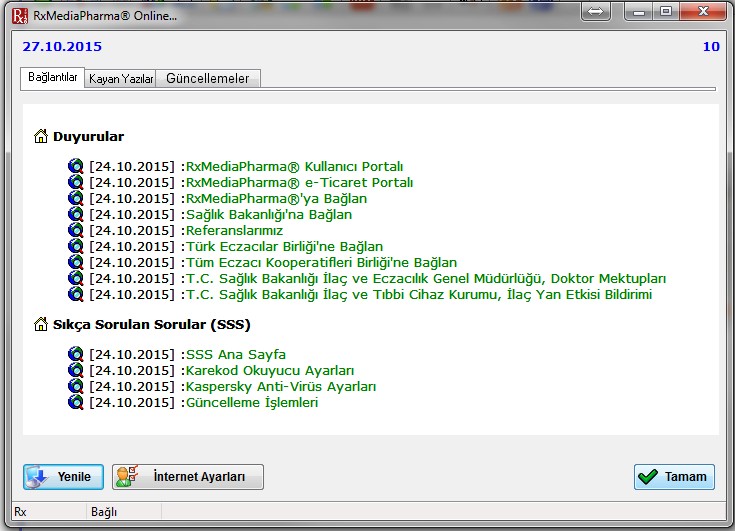Click the house icon beside Sıkça Sorulan Sorular
Image resolution: width=735 pixels, height=531 pixels.
click(41, 325)
